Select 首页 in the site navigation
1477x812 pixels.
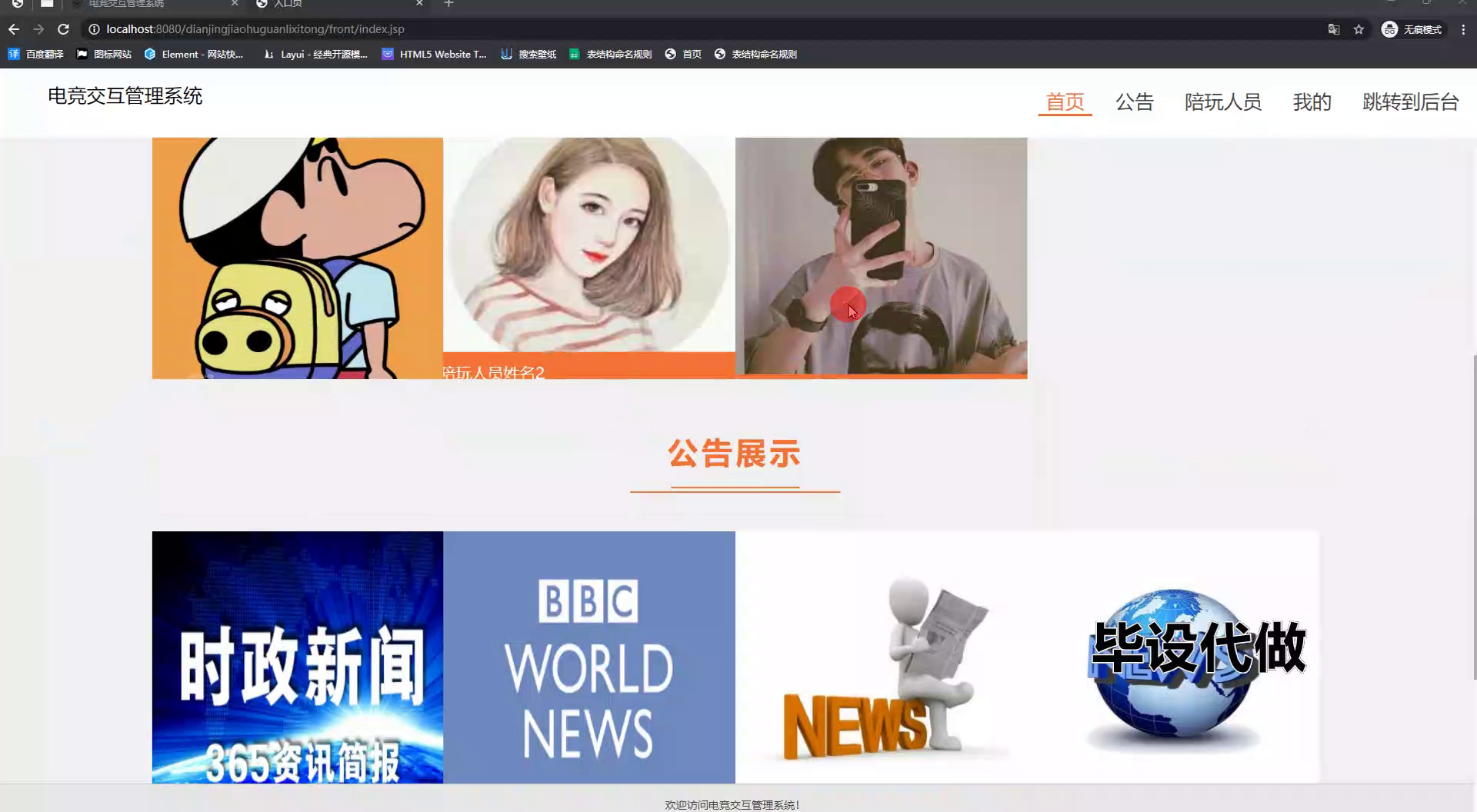[1065, 101]
